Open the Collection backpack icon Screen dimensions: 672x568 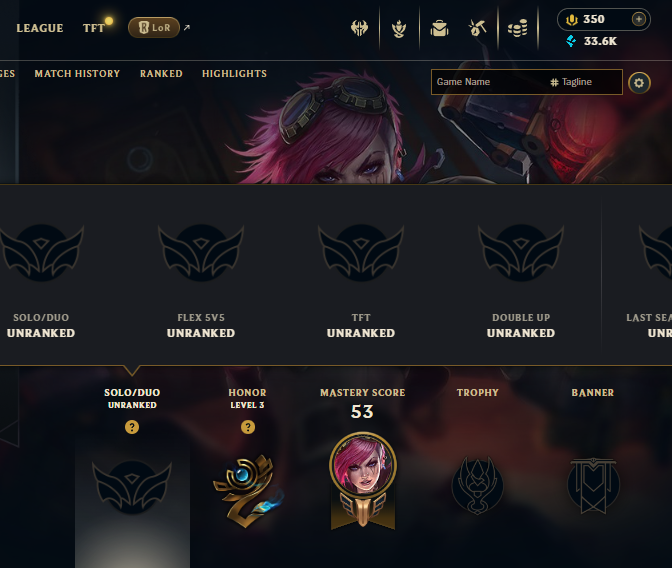(439, 29)
